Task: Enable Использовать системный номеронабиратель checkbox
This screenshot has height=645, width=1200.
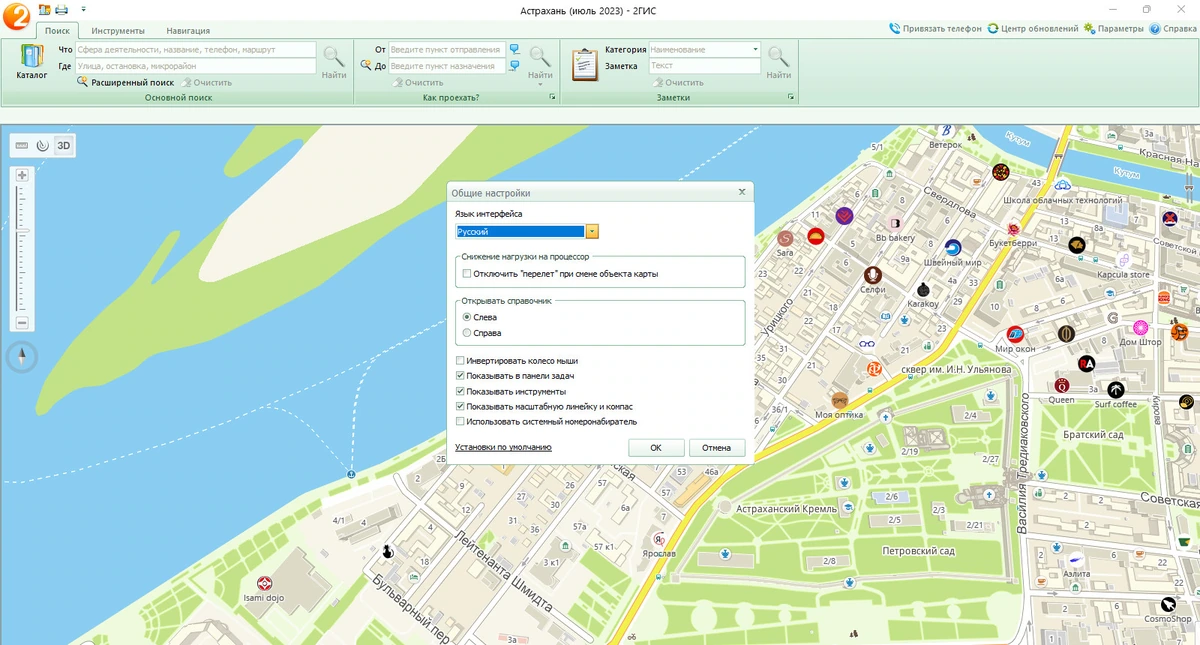Action: point(460,422)
